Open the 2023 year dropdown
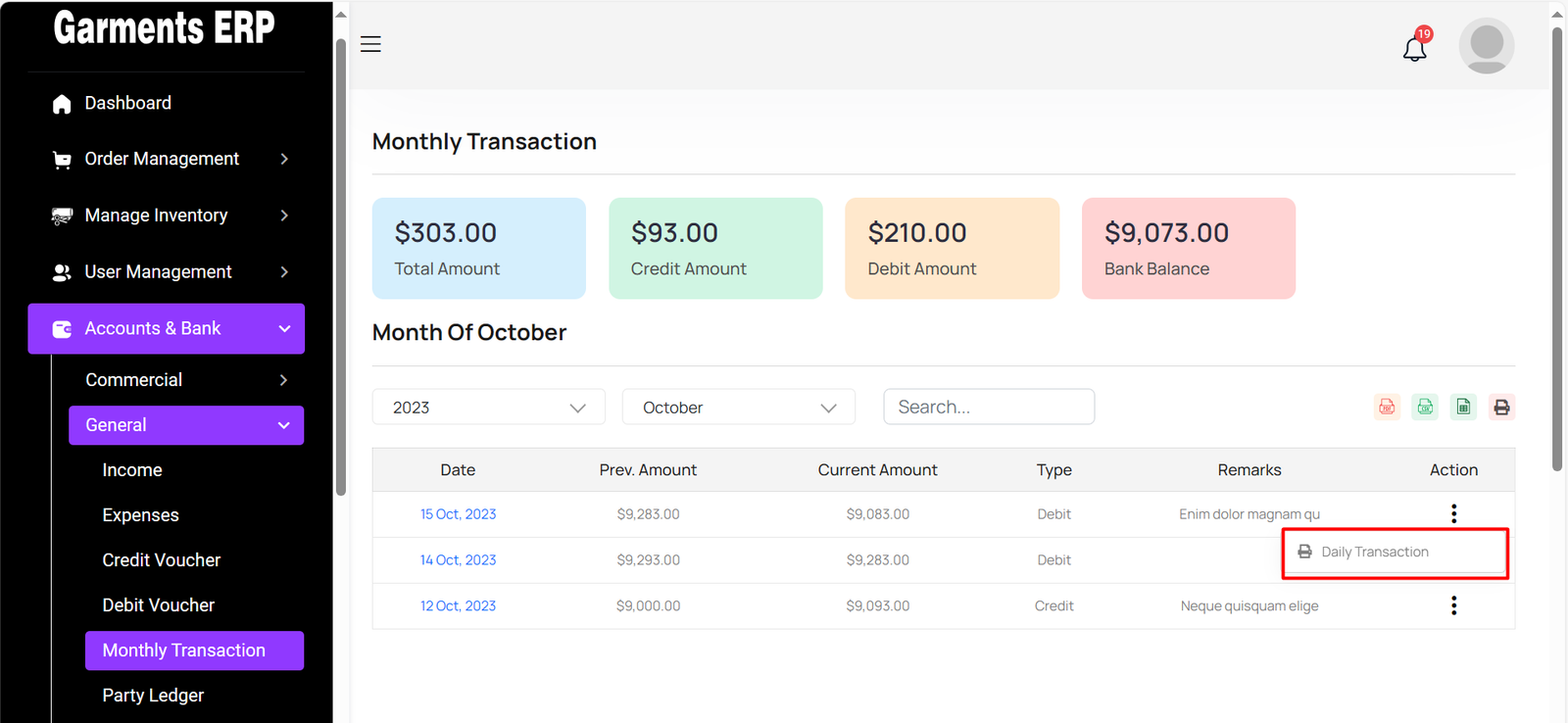This screenshot has height=723, width=1568. (x=488, y=408)
